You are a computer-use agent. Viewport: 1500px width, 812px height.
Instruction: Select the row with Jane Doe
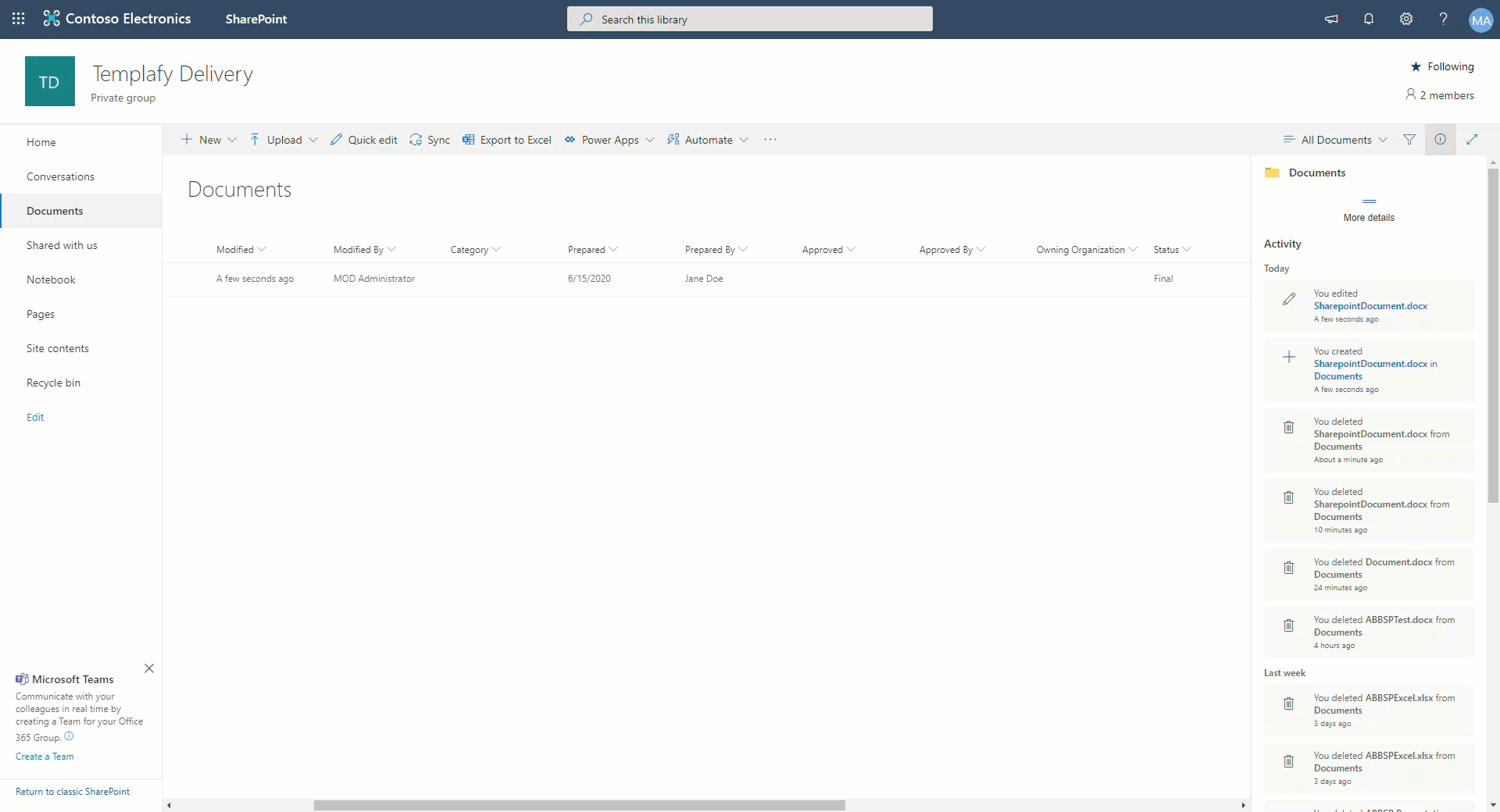706,279
